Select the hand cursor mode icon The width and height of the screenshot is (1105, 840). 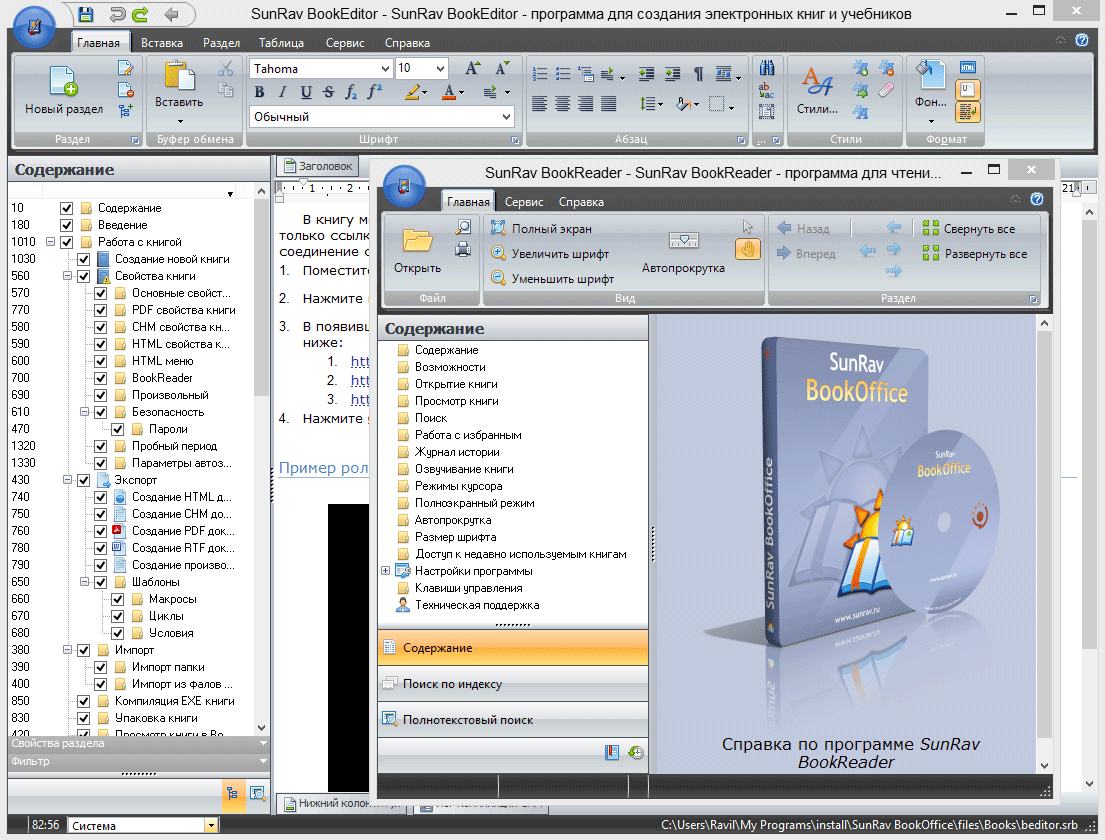click(x=748, y=249)
